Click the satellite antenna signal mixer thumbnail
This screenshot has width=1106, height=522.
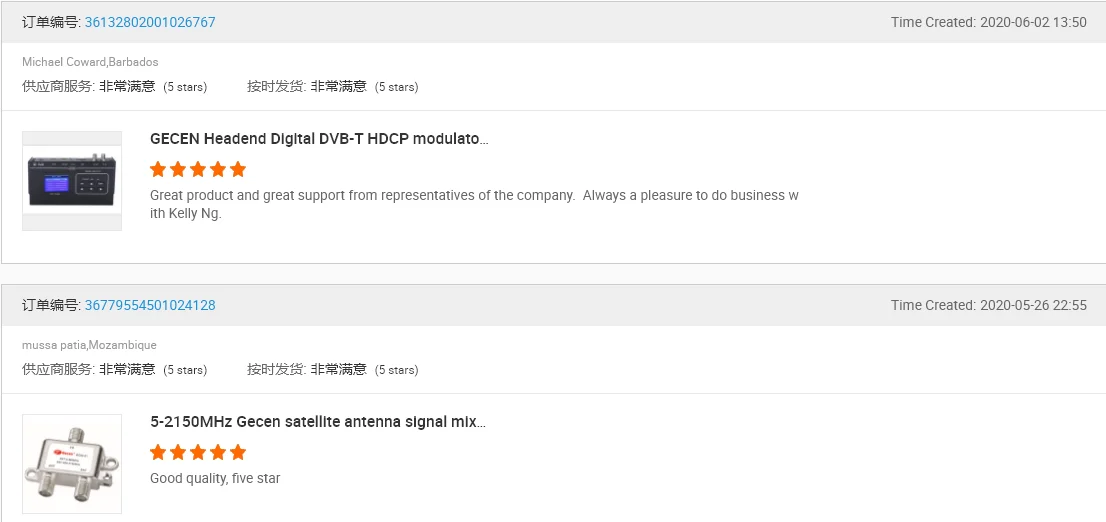point(72,463)
